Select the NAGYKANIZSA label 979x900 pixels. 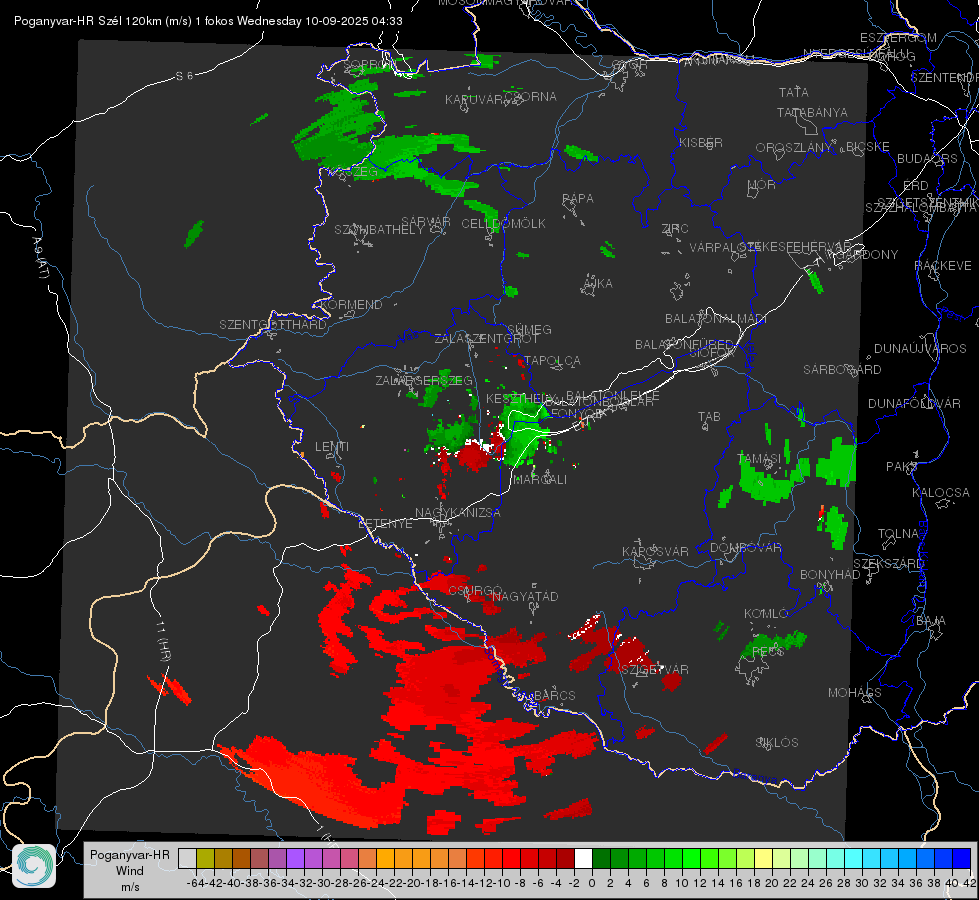click(458, 512)
